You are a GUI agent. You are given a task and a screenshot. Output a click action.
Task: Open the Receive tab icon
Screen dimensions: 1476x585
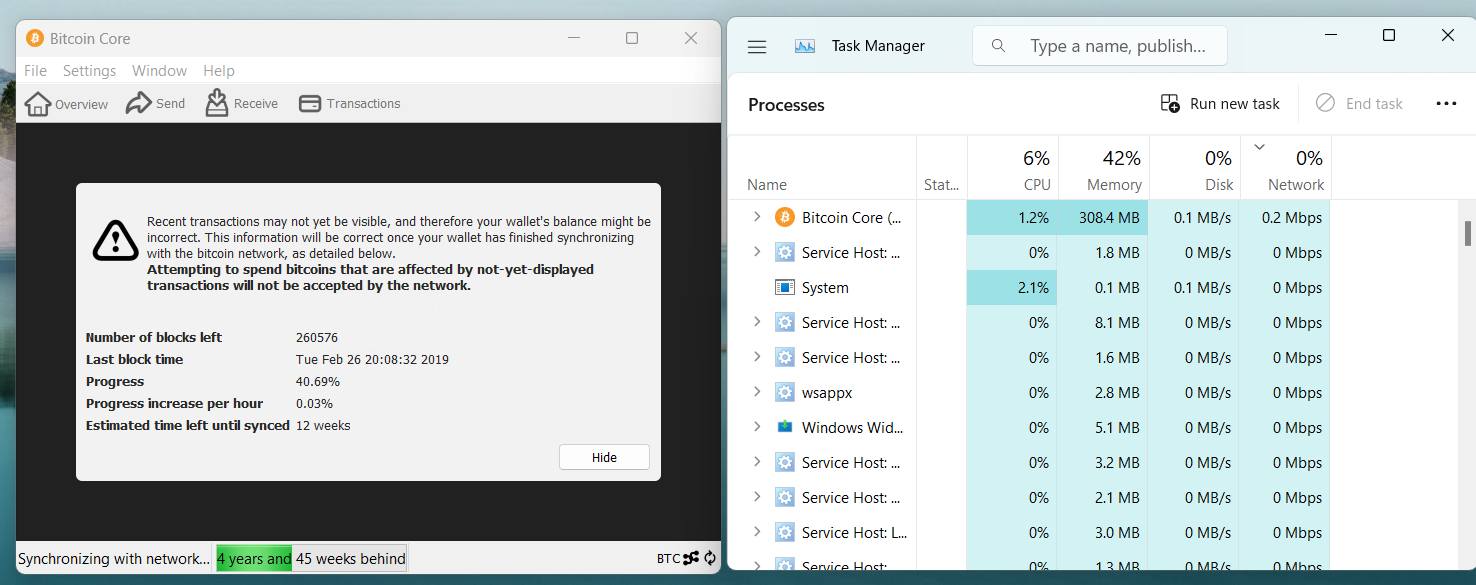tap(217, 103)
